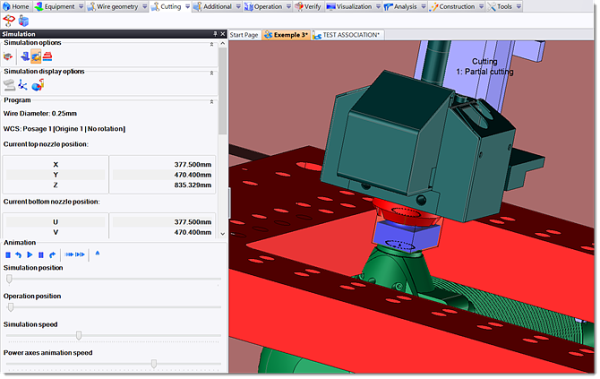Viewport: 600px width, 379px height.
Task: Adjust the Simulation position slider
Action: [9, 279]
